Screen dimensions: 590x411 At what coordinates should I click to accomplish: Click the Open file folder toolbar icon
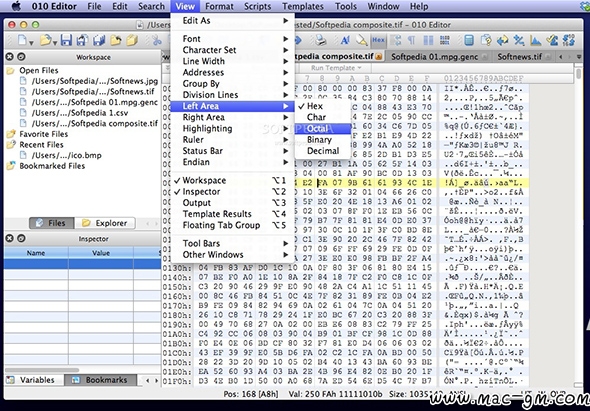tap(46, 40)
